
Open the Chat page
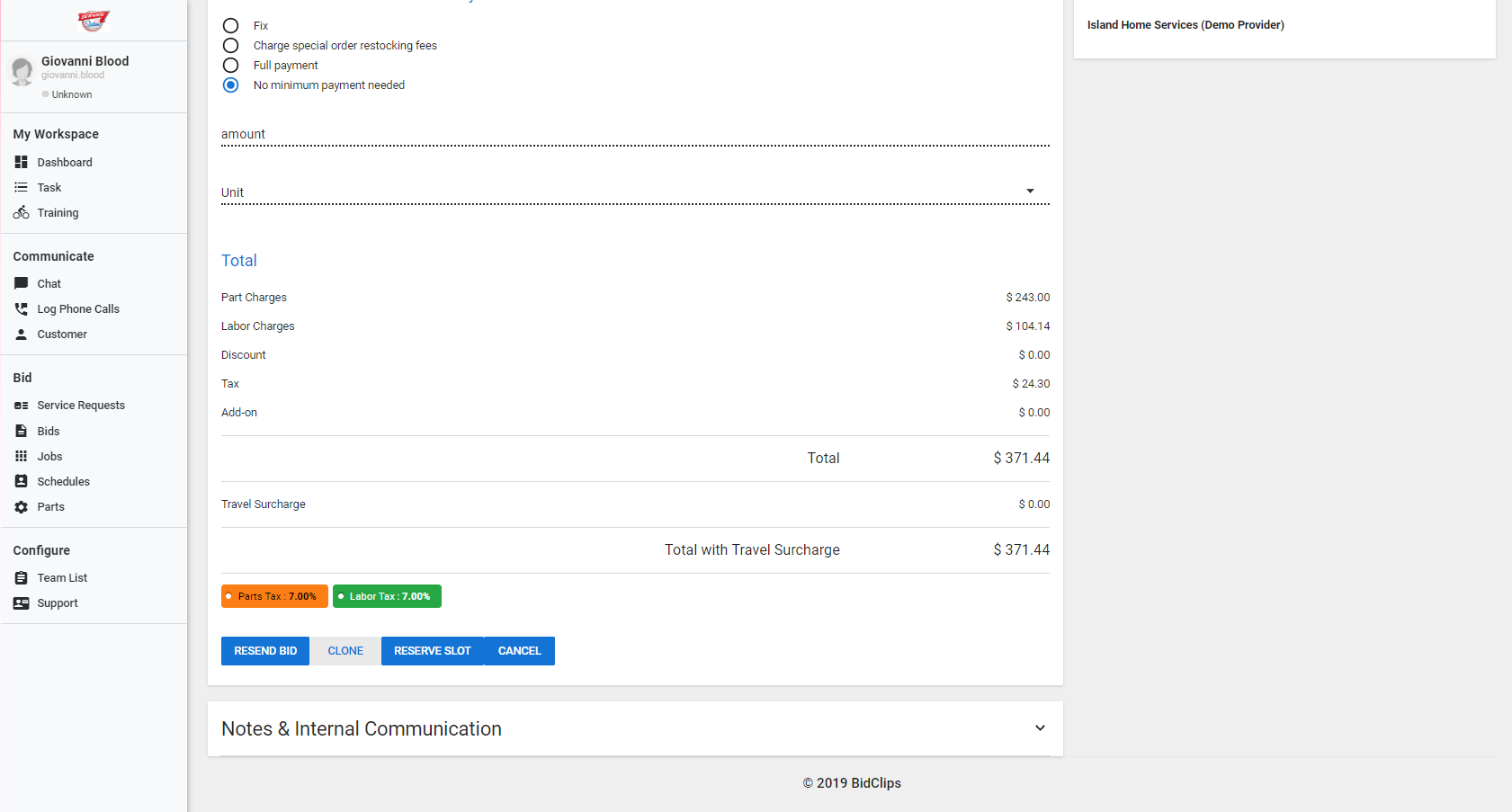pyautogui.click(x=49, y=283)
